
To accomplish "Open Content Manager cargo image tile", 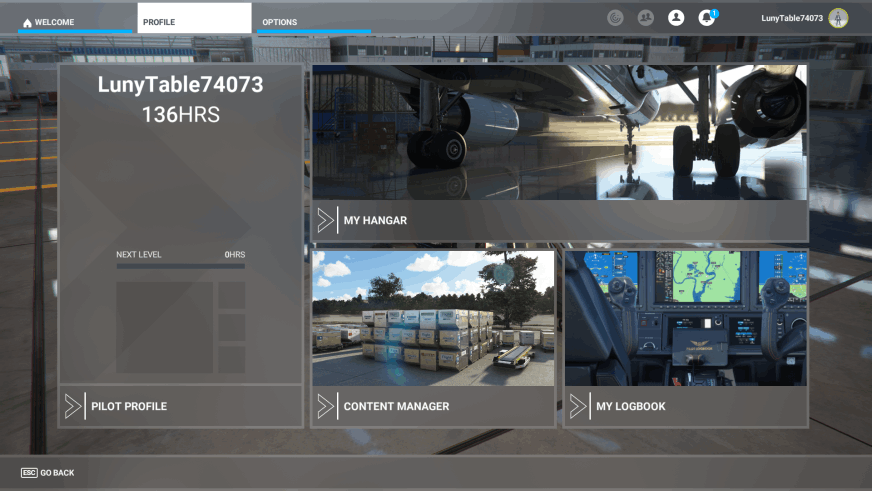I will (x=433, y=318).
